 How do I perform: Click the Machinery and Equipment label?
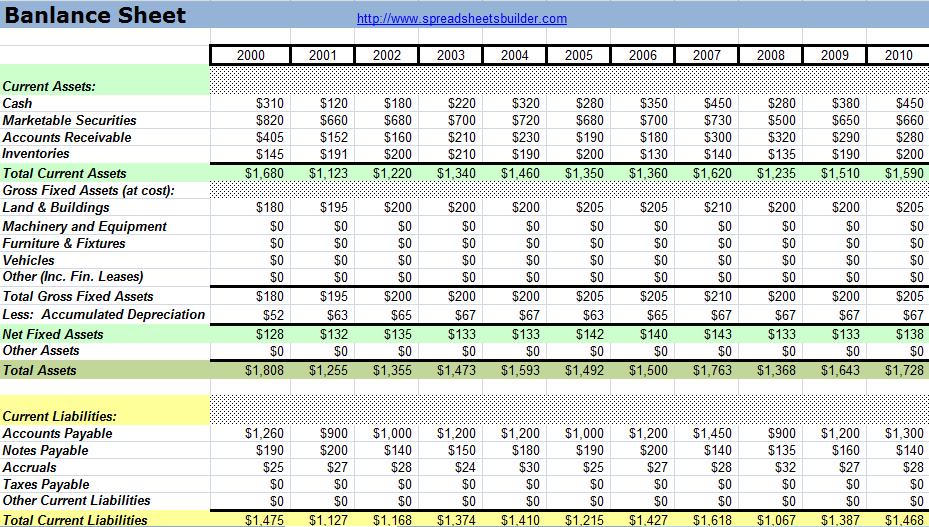tap(85, 226)
